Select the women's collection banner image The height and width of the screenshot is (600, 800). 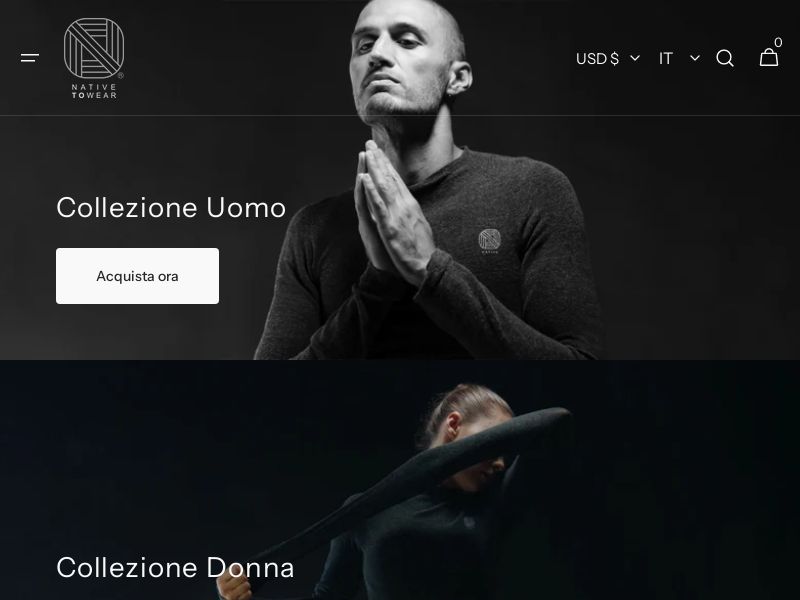(x=400, y=480)
